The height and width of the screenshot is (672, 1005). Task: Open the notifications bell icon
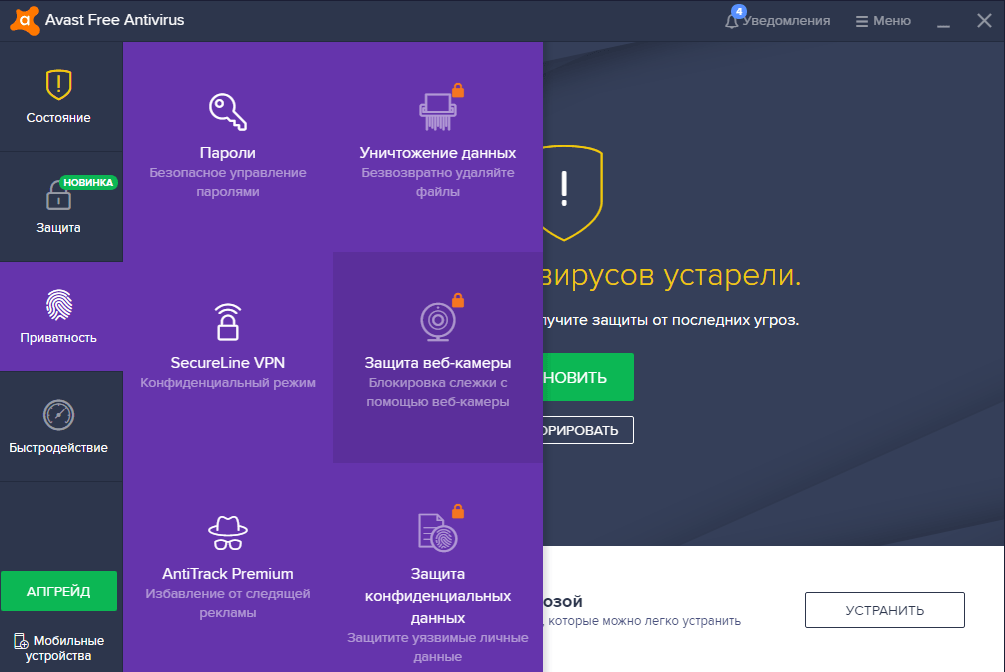click(731, 22)
